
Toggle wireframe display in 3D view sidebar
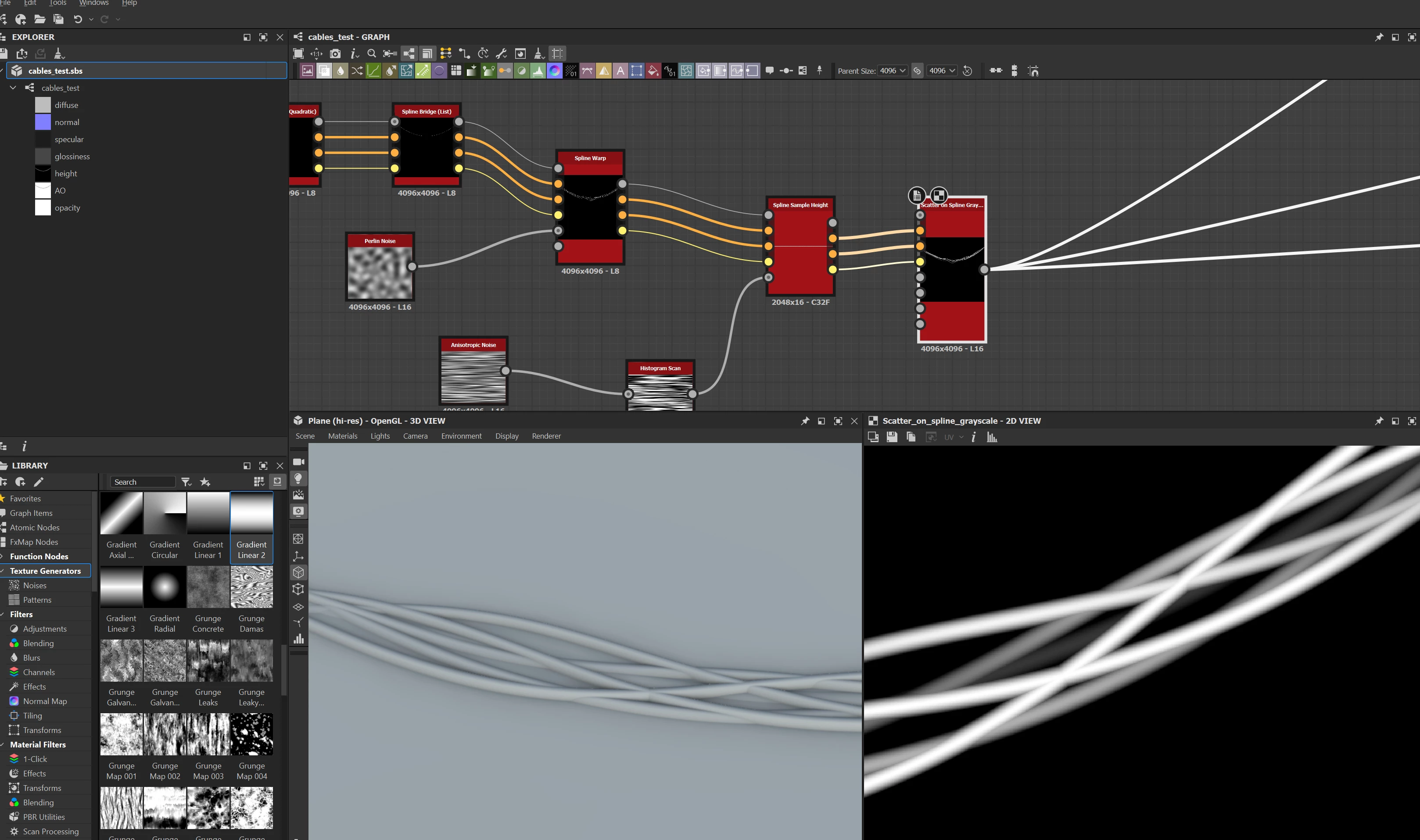tap(298, 539)
